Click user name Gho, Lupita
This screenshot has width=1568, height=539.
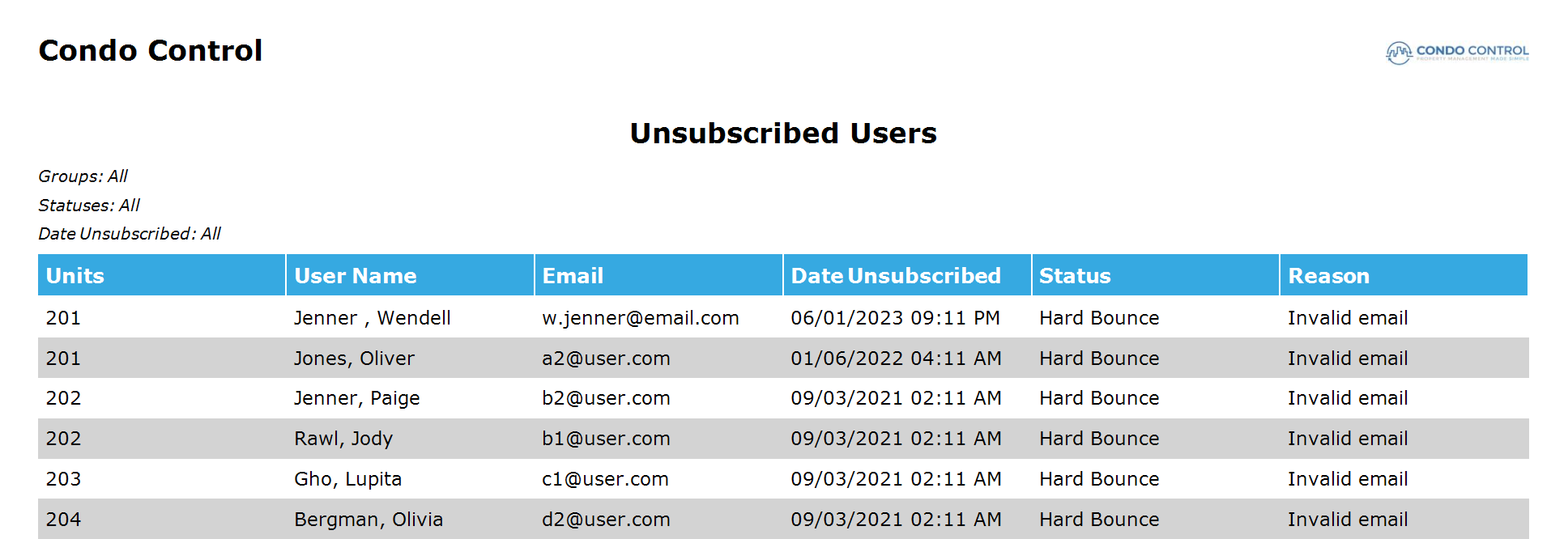pos(347,479)
